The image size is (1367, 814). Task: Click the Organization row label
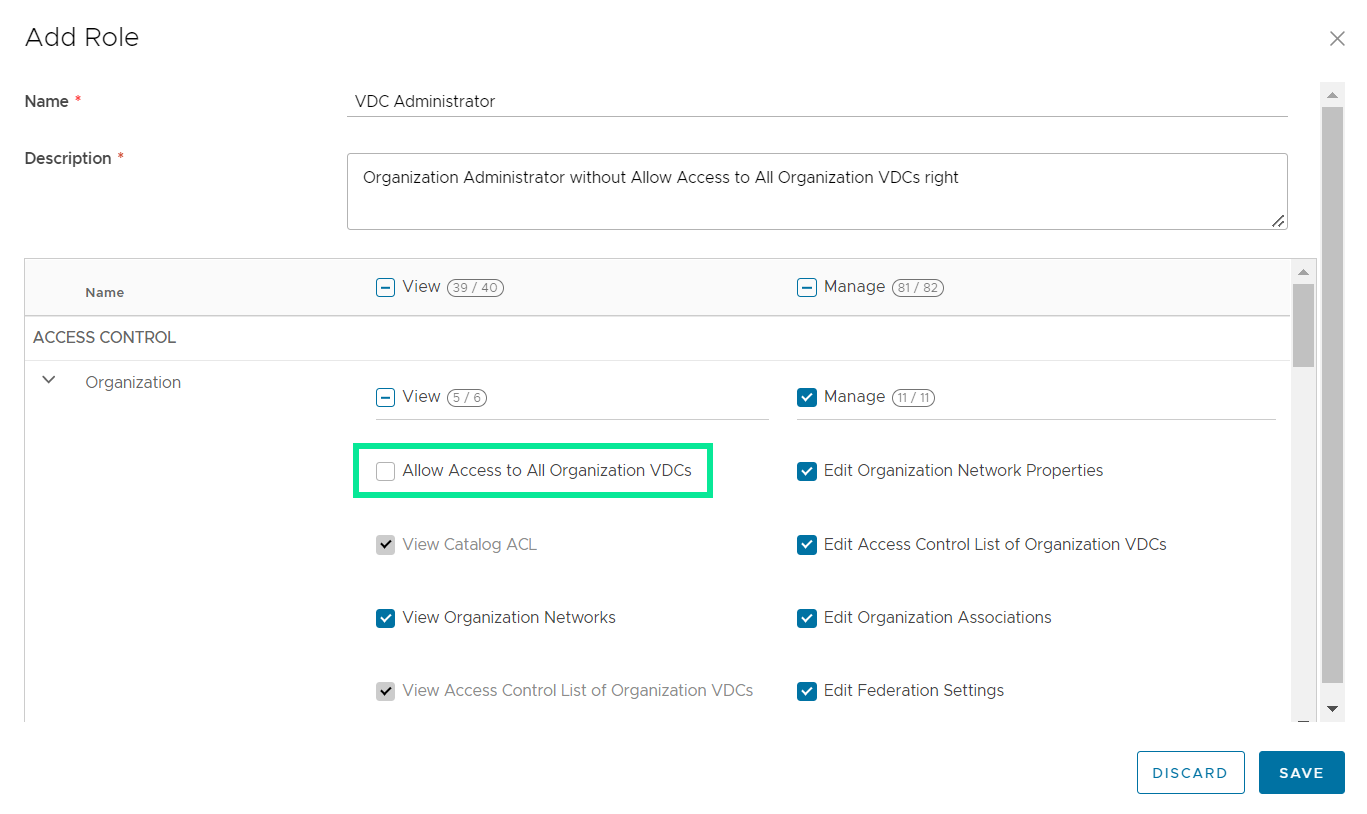(x=133, y=382)
